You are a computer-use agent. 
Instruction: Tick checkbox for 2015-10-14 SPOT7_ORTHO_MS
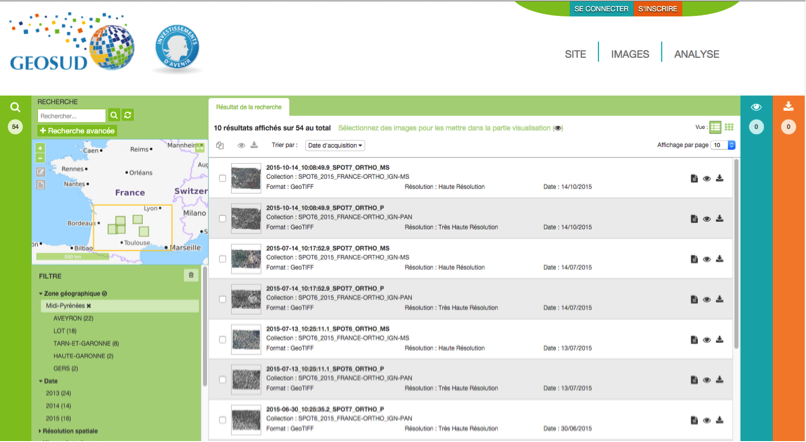coord(223,178)
